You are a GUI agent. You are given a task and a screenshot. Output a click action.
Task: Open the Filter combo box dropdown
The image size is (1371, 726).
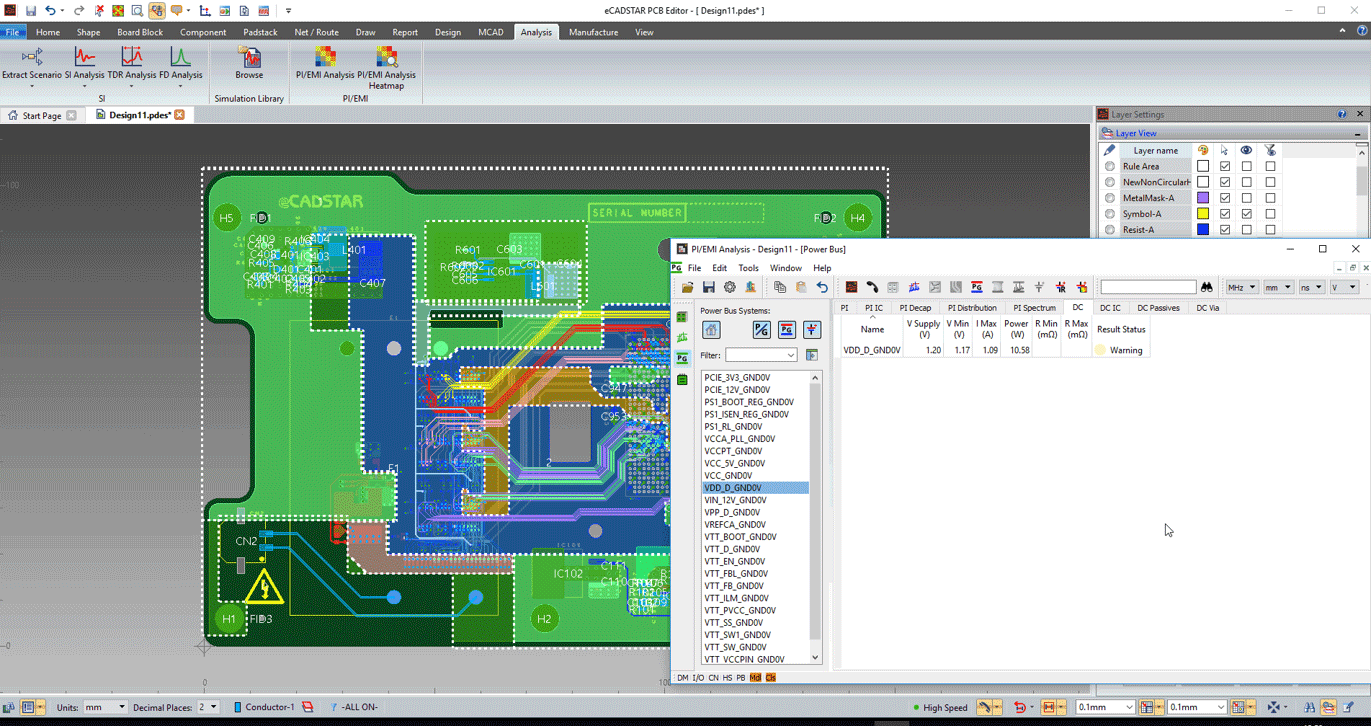click(x=790, y=355)
